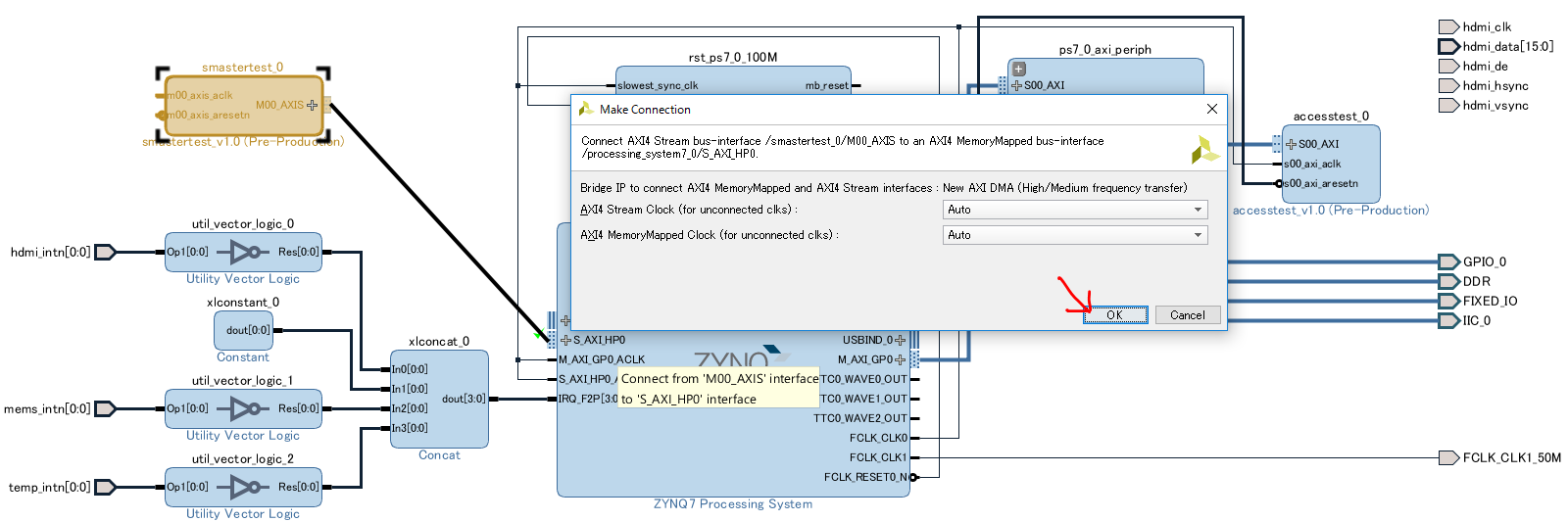The image size is (1568, 522).
Task: Select the hdmi_intn[0:0] input port icon
Action: pos(105,252)
